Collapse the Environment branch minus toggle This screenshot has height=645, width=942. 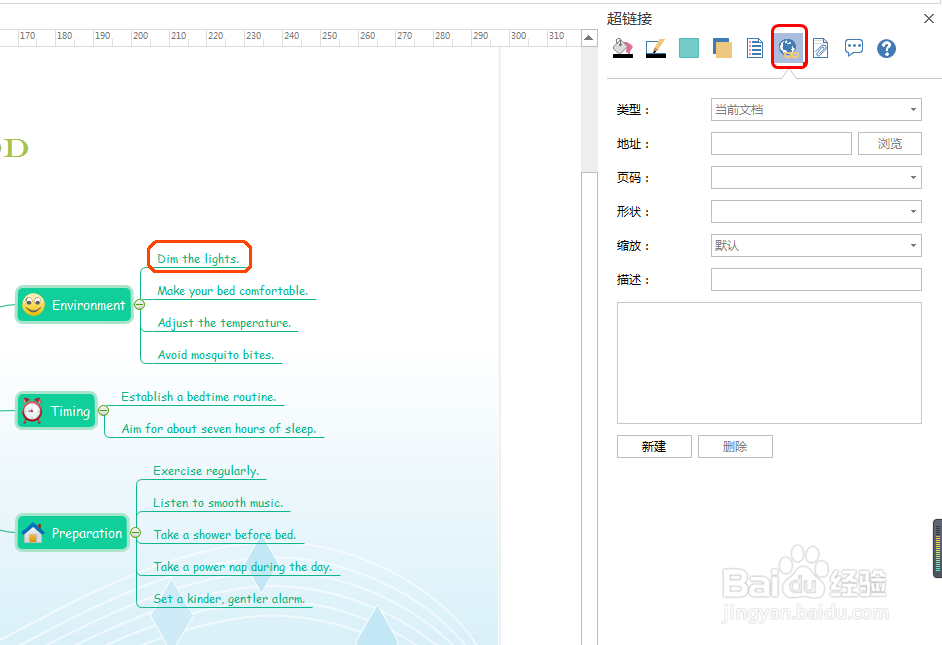click(139, 303)
